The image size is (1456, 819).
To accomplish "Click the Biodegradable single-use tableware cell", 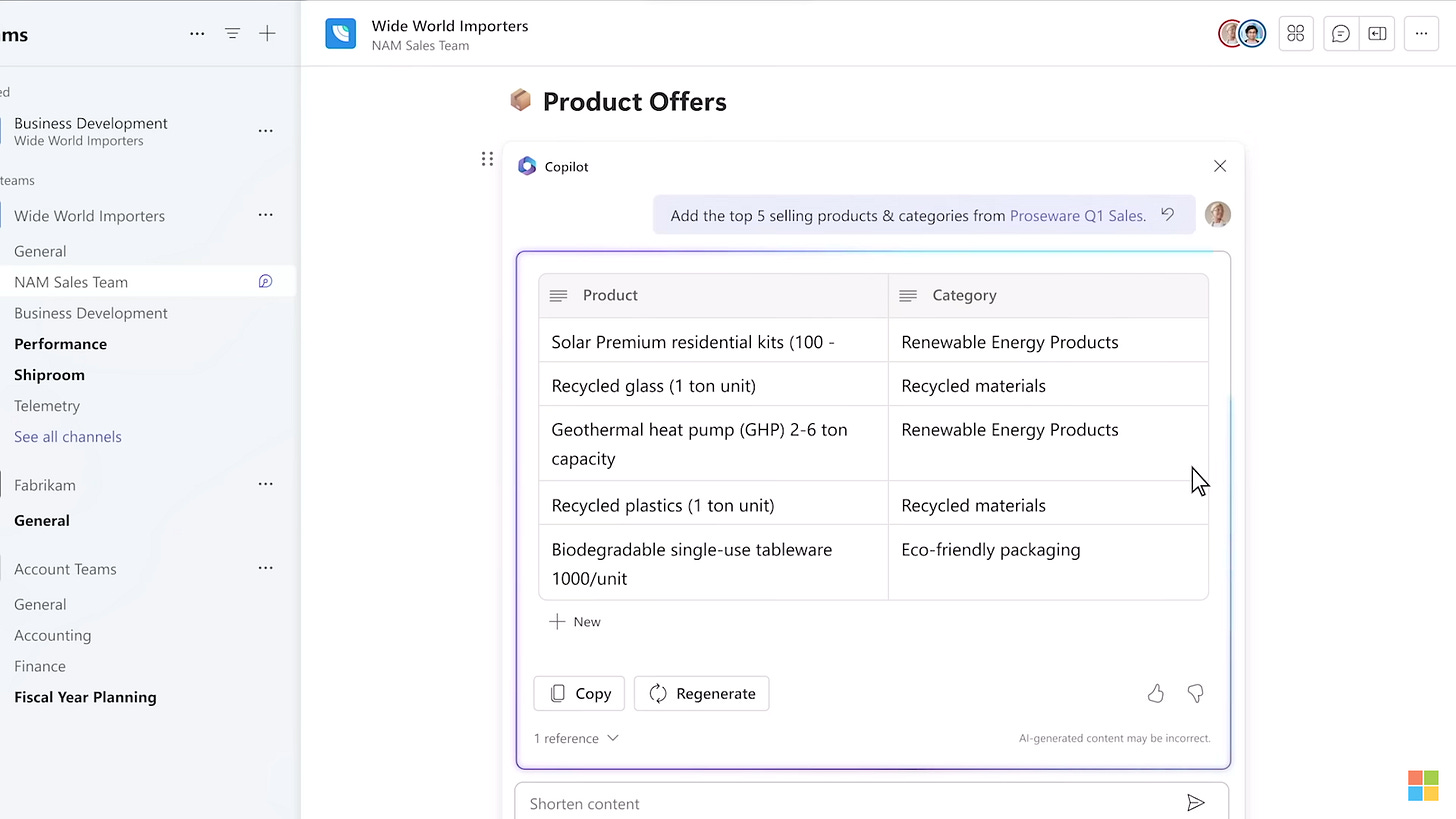I will [713, 564].
